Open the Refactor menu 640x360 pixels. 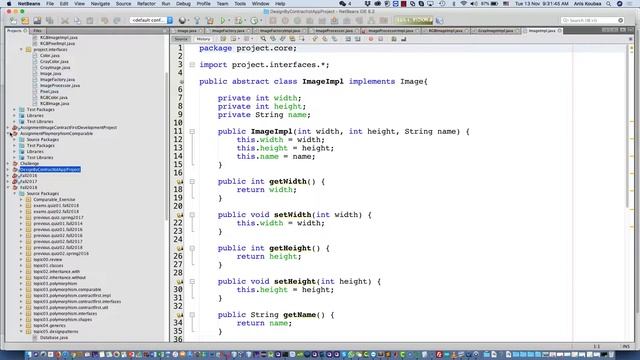[146, 4]
